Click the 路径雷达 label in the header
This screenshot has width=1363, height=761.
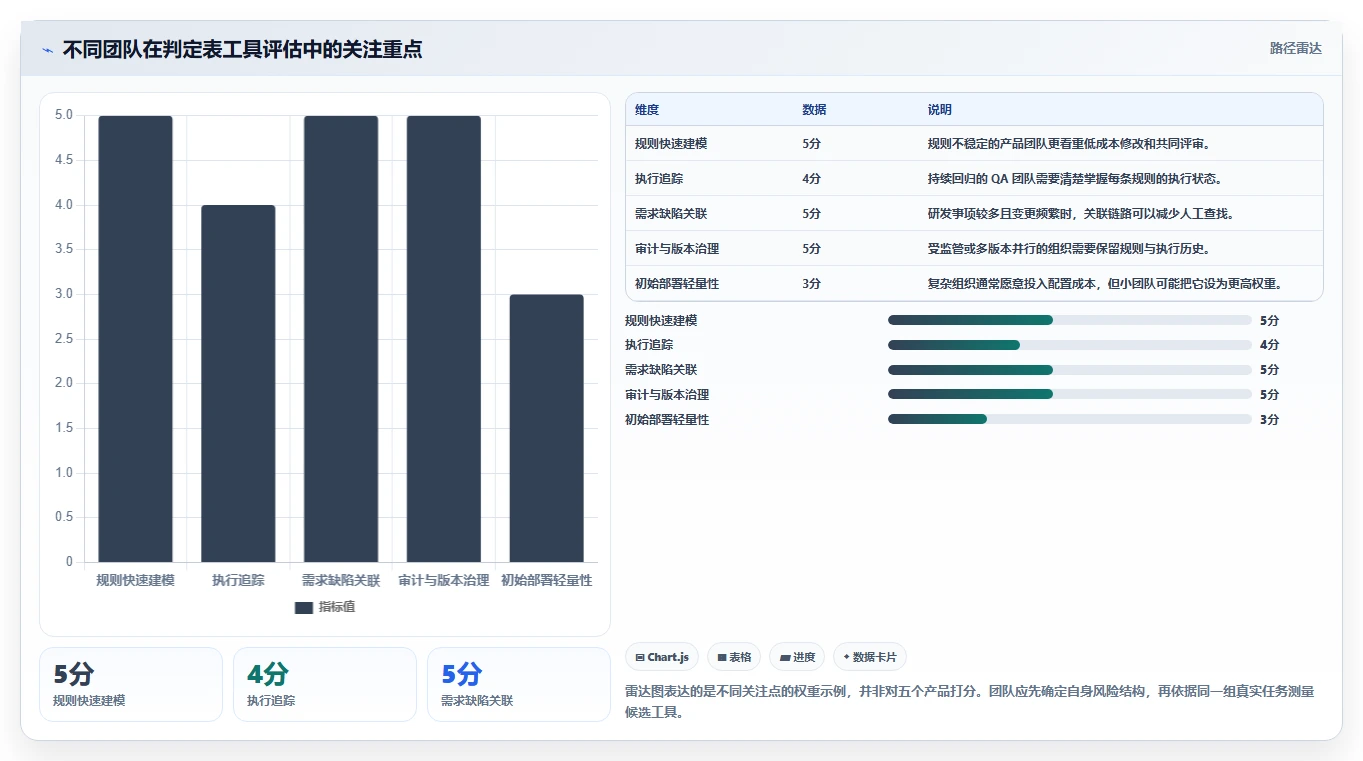(1295, 48)
